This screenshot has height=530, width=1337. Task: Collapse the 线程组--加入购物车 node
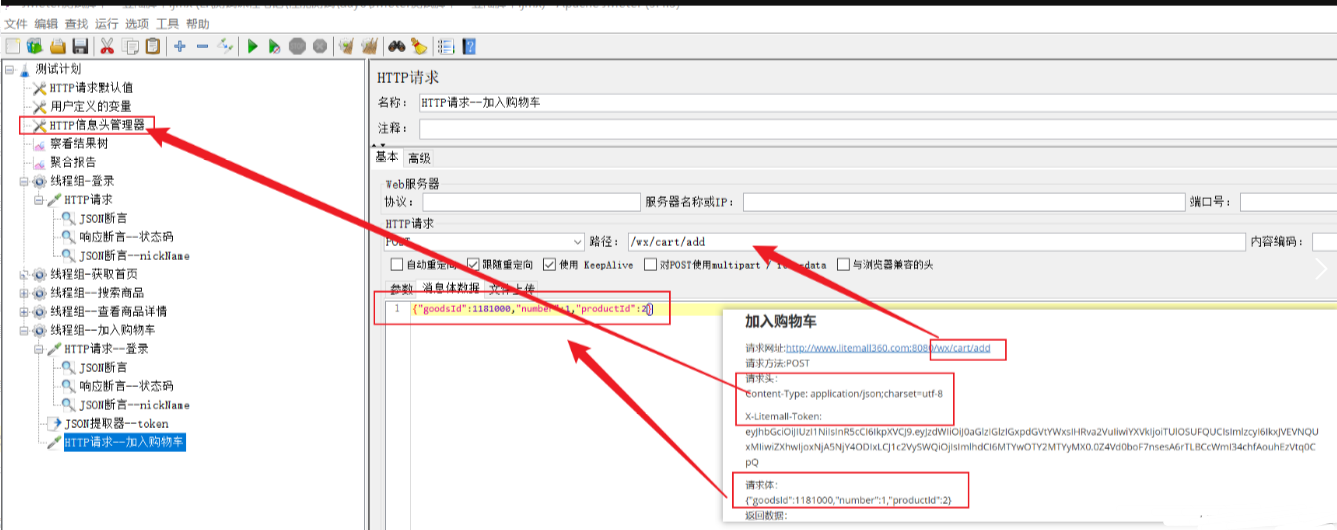[x=24, y=330]
